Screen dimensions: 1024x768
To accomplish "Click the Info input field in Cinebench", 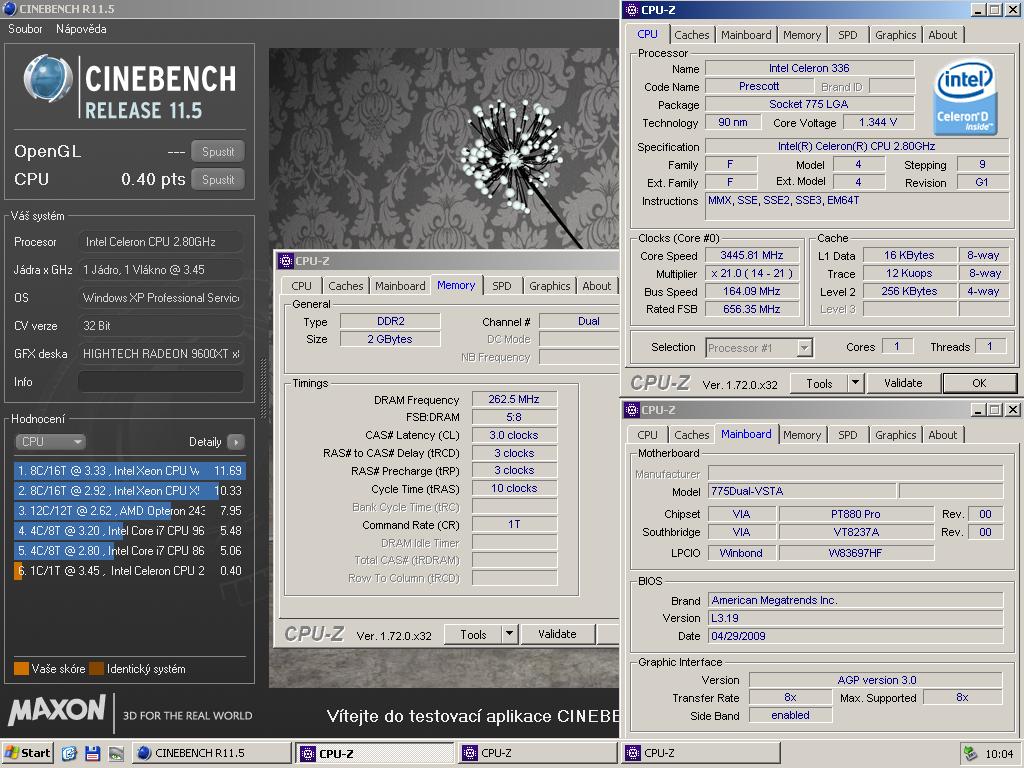I will pyautogui.click(x=161, y=382).
